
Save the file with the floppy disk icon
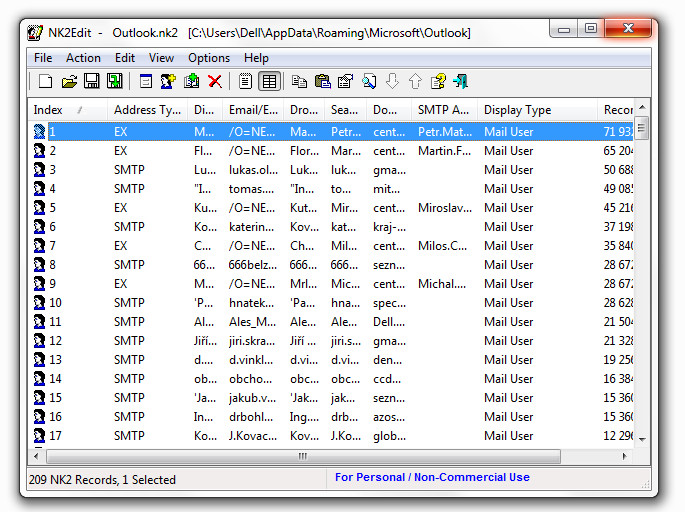[x=92, y=81]
